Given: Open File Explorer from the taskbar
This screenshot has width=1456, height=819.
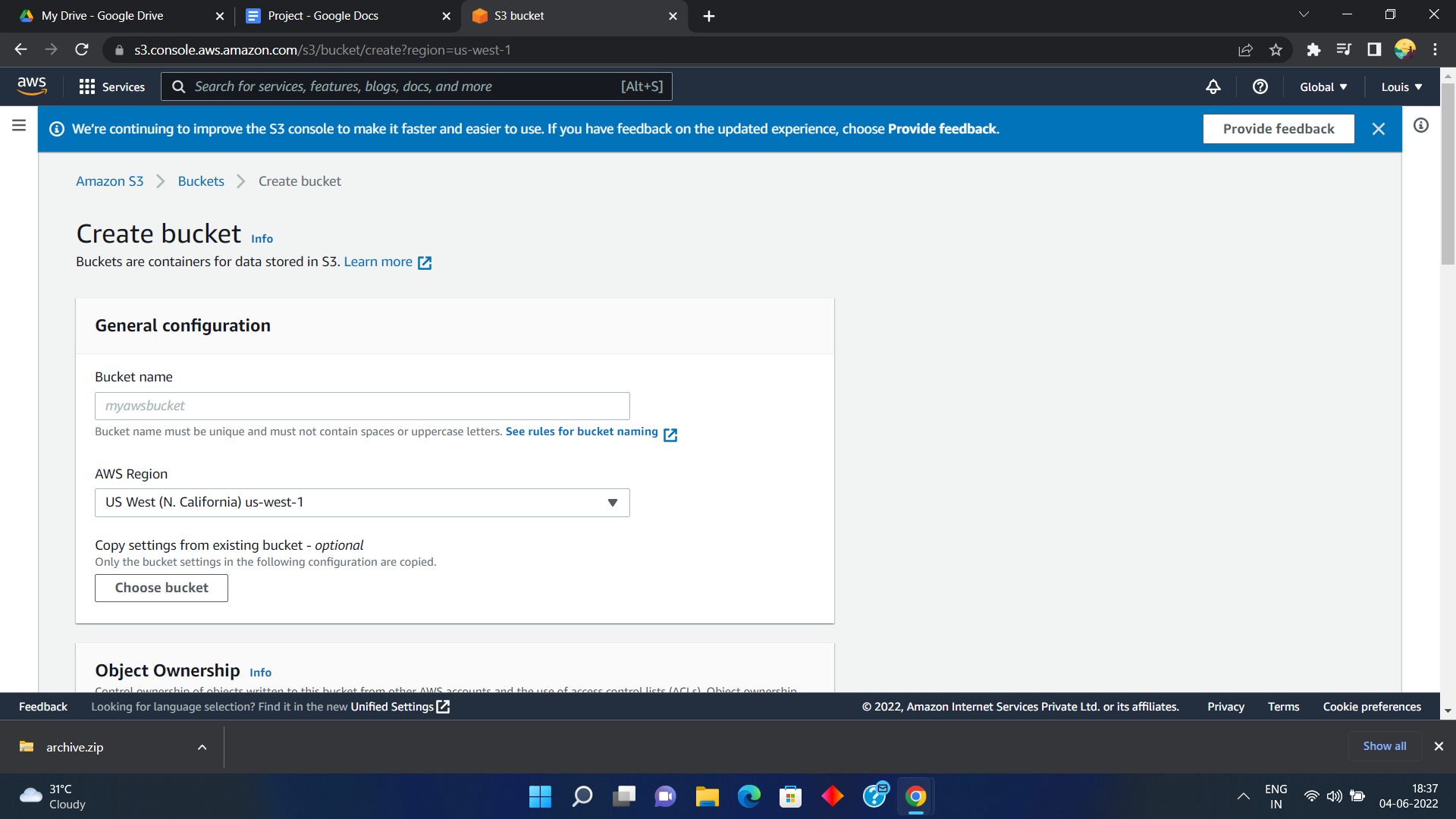Looking at the screenshot, I should (707, 796).
